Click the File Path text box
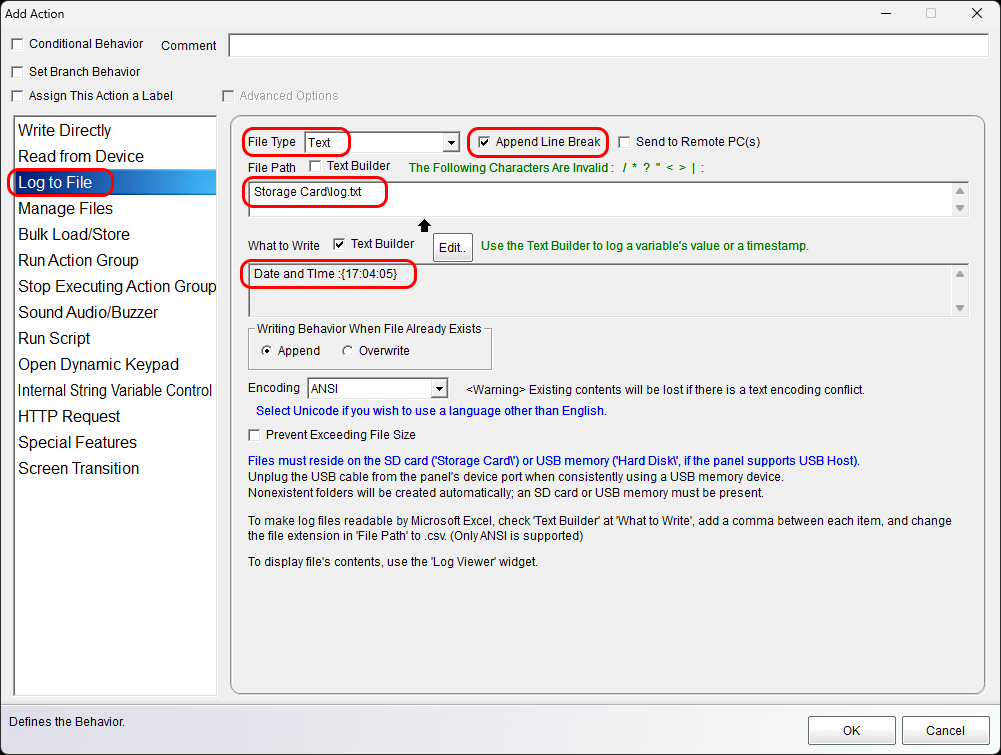 coord(600,199)
